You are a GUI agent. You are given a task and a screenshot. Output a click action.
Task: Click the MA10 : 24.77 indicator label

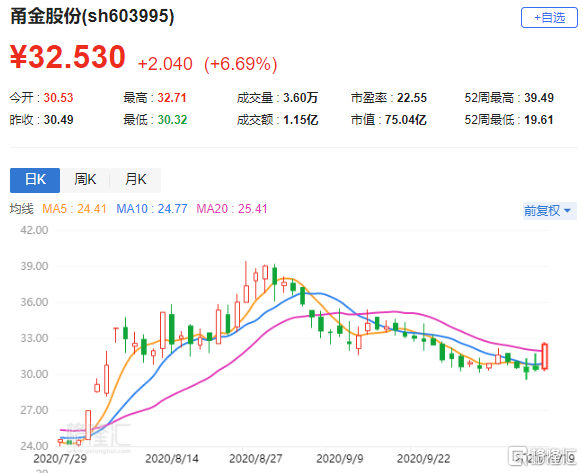coord(152,209)
